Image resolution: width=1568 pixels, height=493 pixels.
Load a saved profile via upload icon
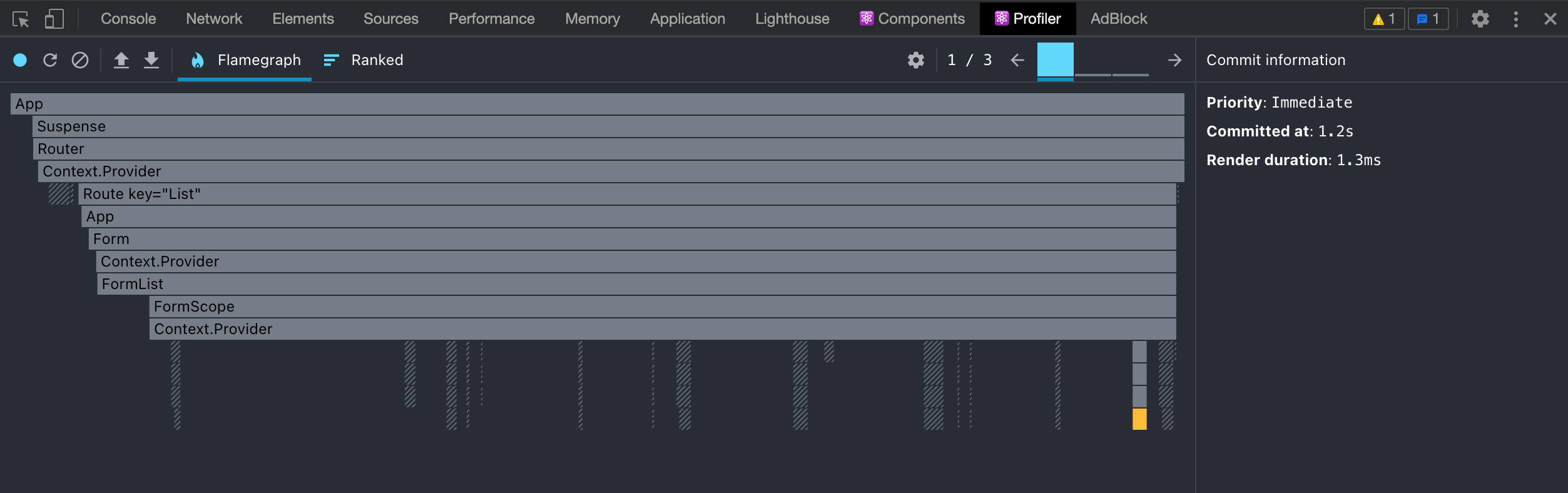point(121,60)
